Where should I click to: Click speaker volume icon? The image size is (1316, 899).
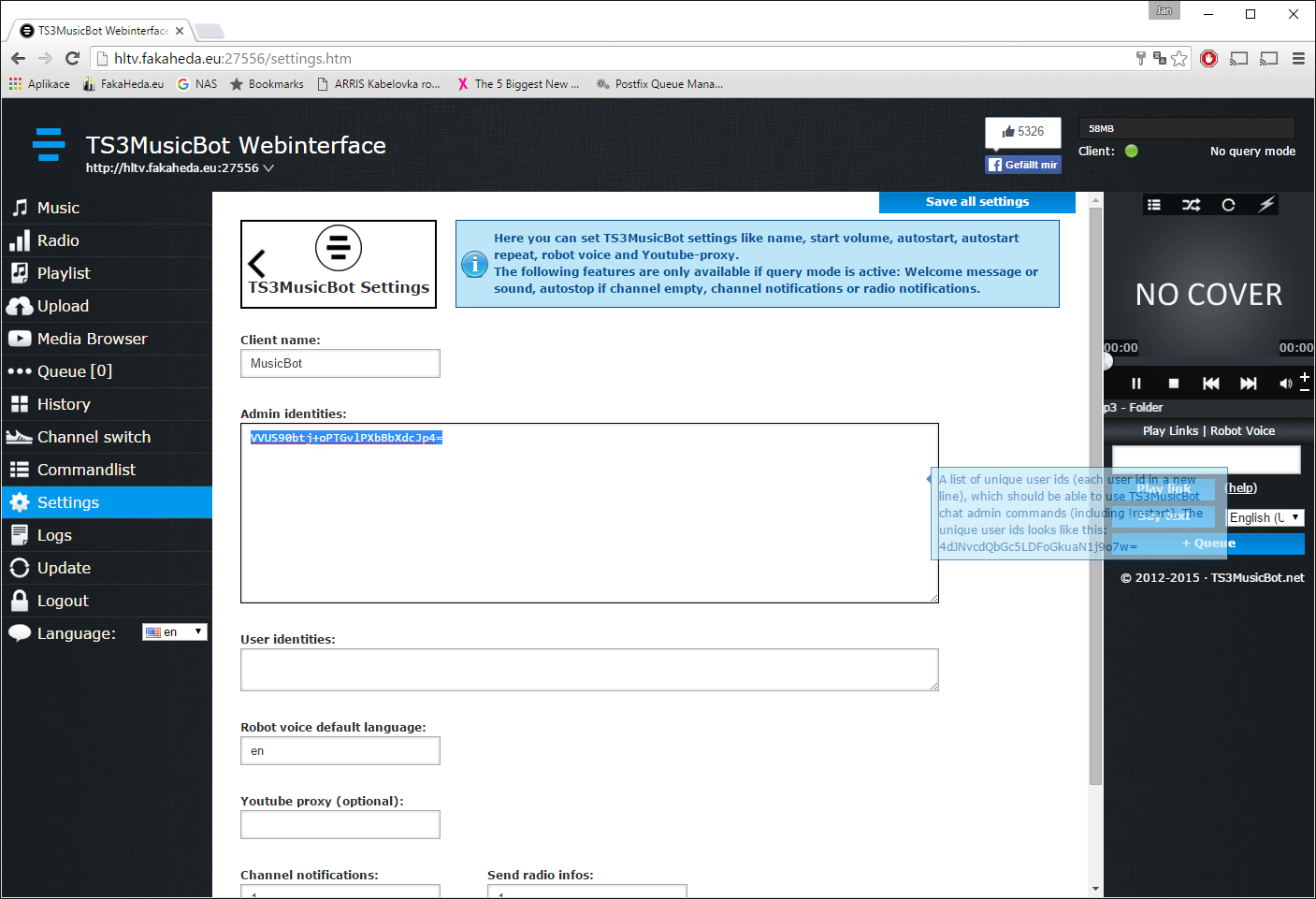tap(1286, 384)
